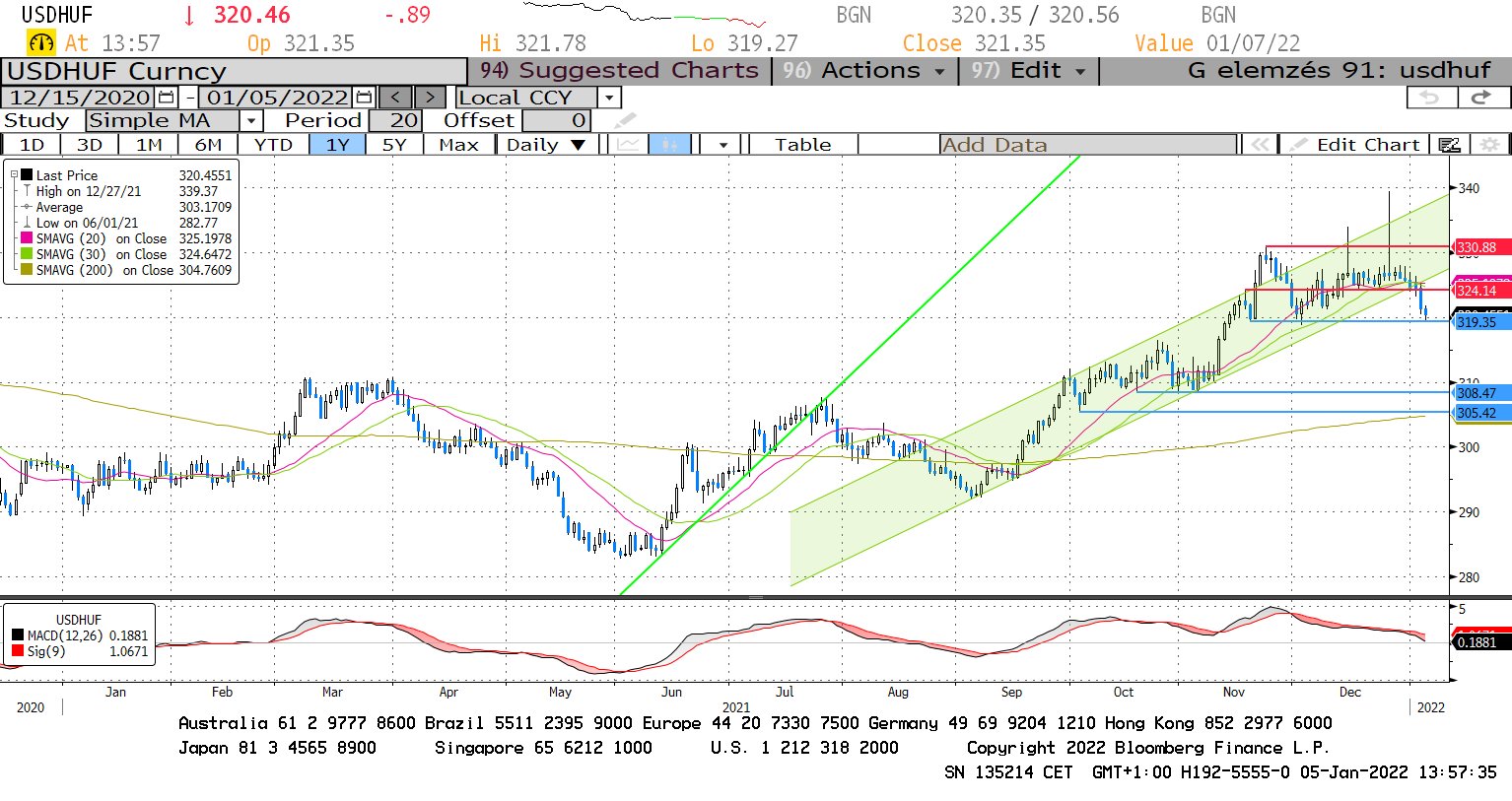Click the Average marker icon in legend
This screenshot has width=1512, height=801.
pyautogui.click(x=27, y=207)
